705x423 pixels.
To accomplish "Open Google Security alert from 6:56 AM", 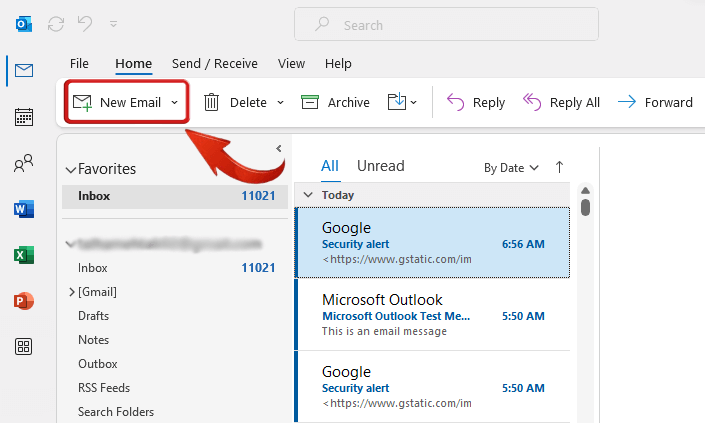I will click(433, 243).
